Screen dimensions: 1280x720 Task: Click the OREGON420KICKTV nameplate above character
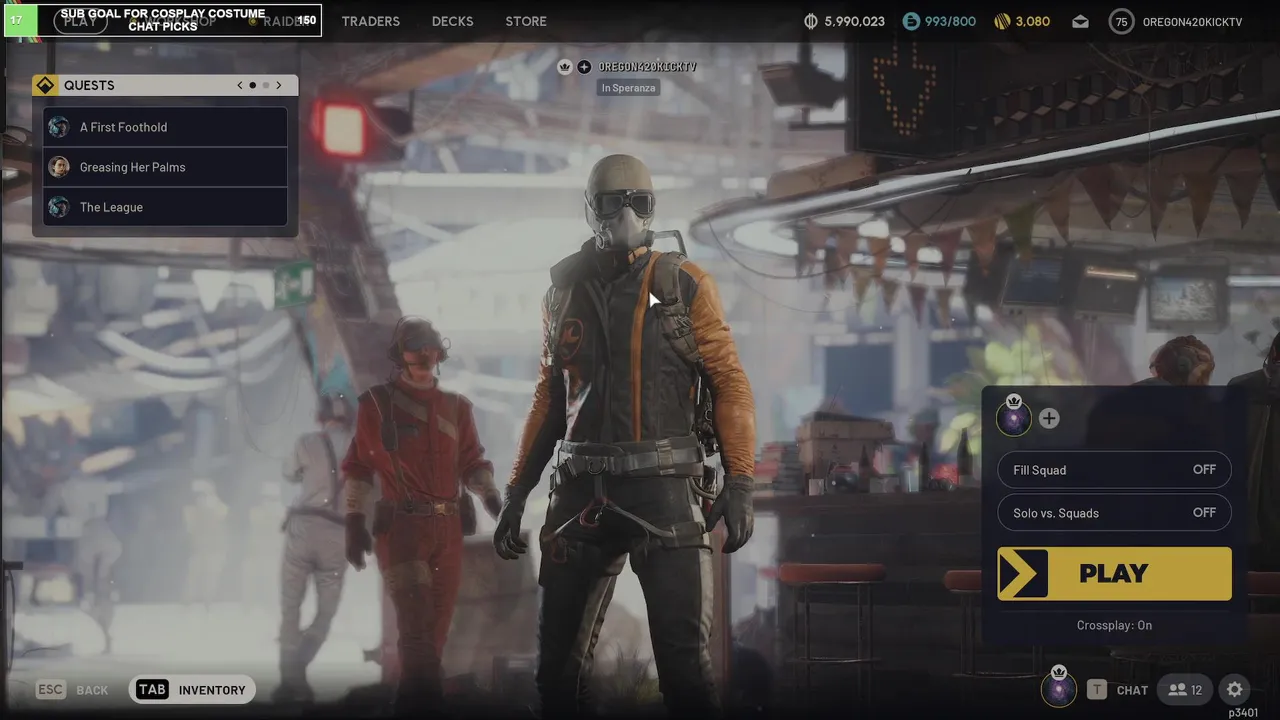[648, 67]
